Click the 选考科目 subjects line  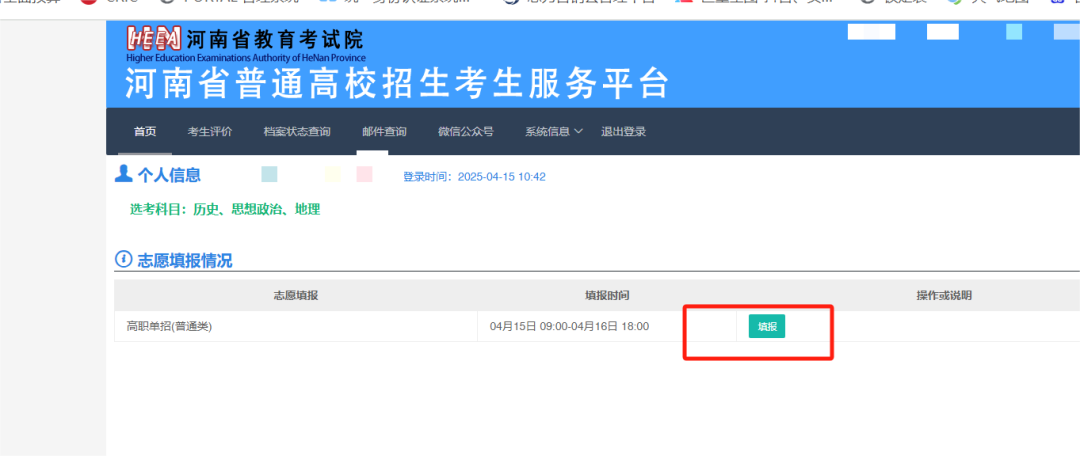(225, 209)
